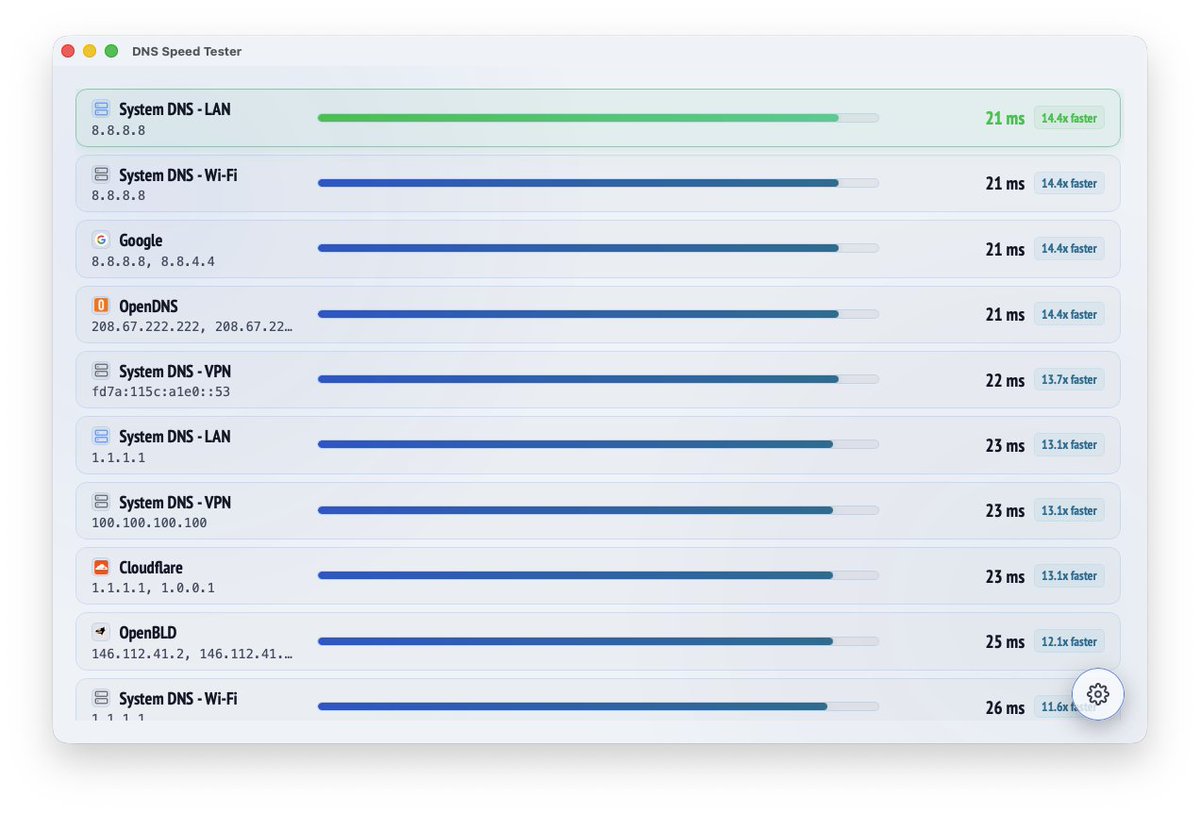The width and height of the screenshot is (1200, 813).
Task: Click the 'DNS Speed Tester' window title
Action: click(x=187, y=51)
